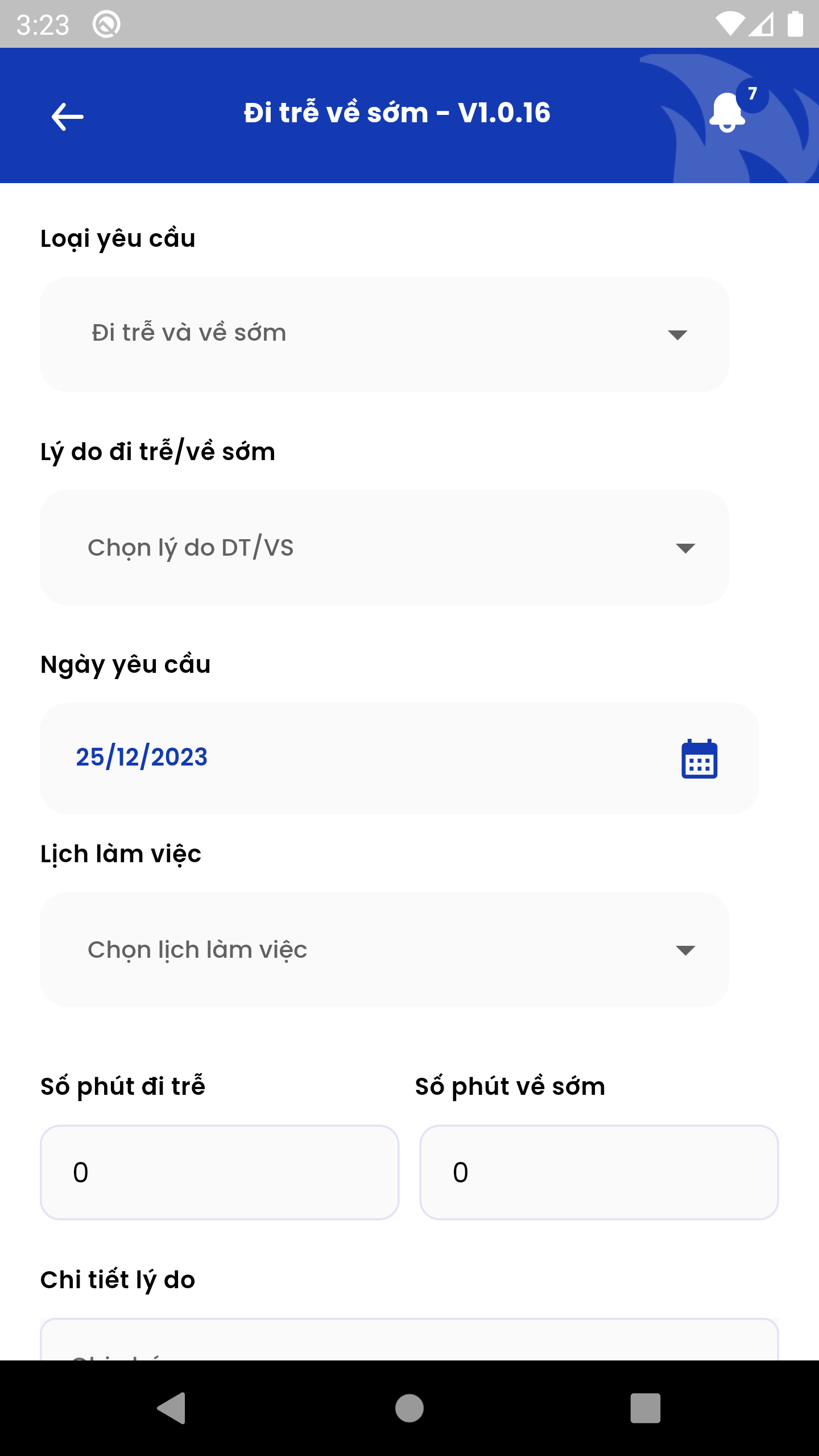Click dropdown arrow of Lịch làm việc
Image resolution: width=819 pixels, height=1456 pixels.
685,950
